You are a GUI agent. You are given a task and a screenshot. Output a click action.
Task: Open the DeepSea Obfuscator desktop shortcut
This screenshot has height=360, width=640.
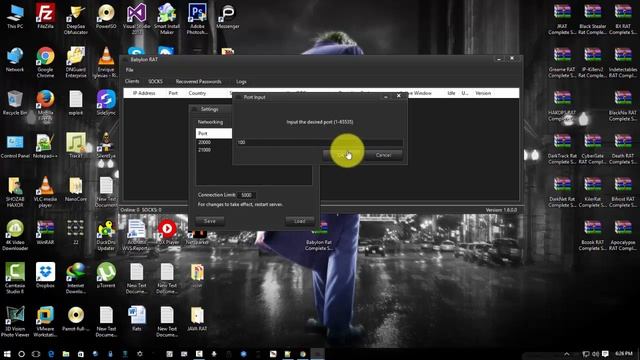point(76,19)
